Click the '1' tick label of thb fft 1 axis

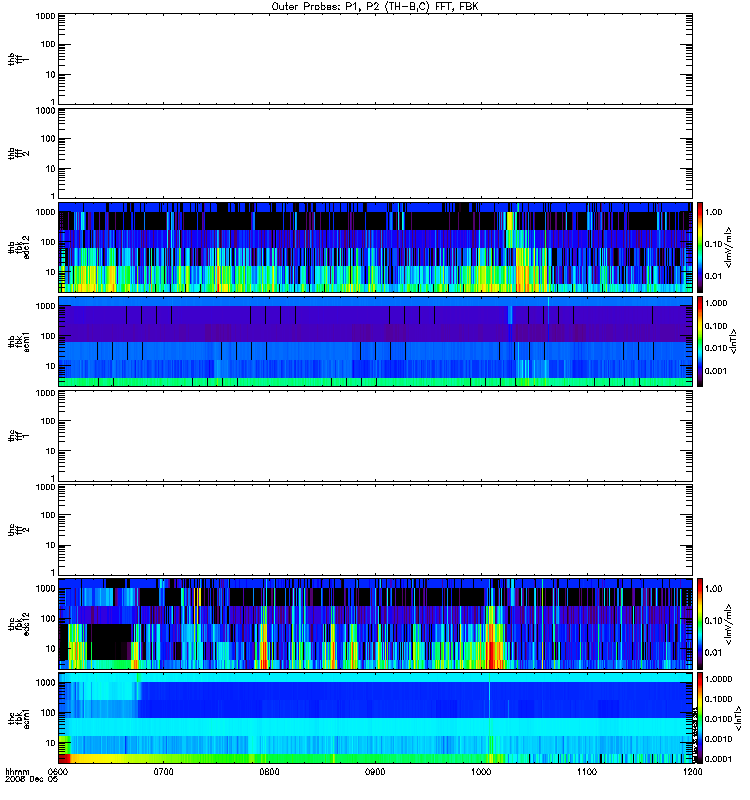53,102
